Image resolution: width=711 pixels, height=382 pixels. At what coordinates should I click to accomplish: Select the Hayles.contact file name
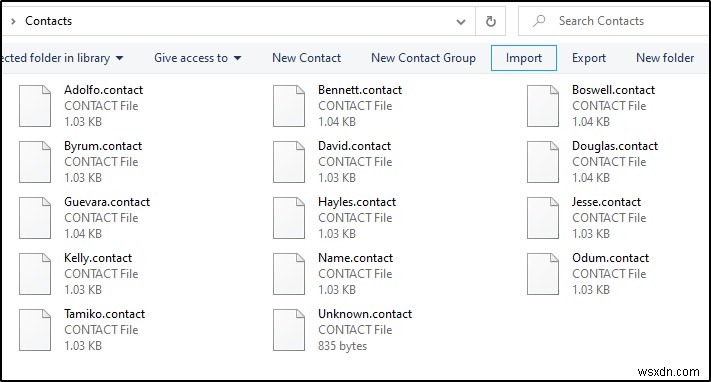[357, 202]
